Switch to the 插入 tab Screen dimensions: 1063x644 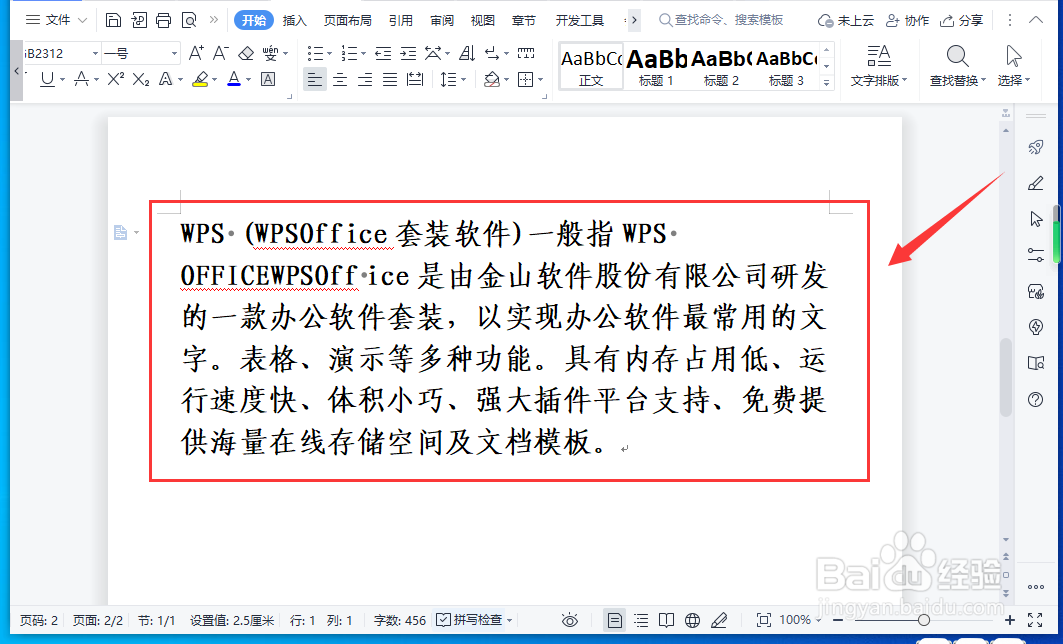click(294, 20)
